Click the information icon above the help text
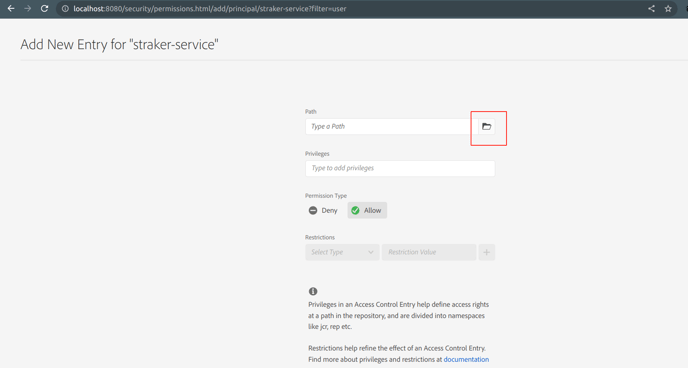 pos(313,291)
